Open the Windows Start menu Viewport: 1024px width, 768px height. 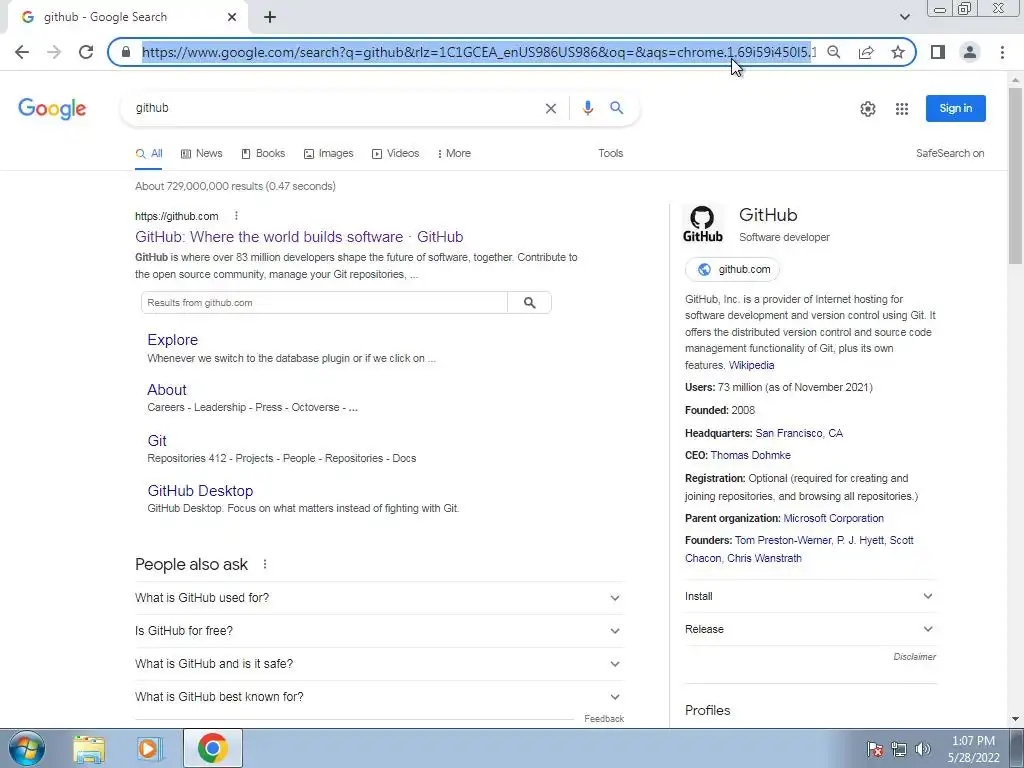click(27, 748)
